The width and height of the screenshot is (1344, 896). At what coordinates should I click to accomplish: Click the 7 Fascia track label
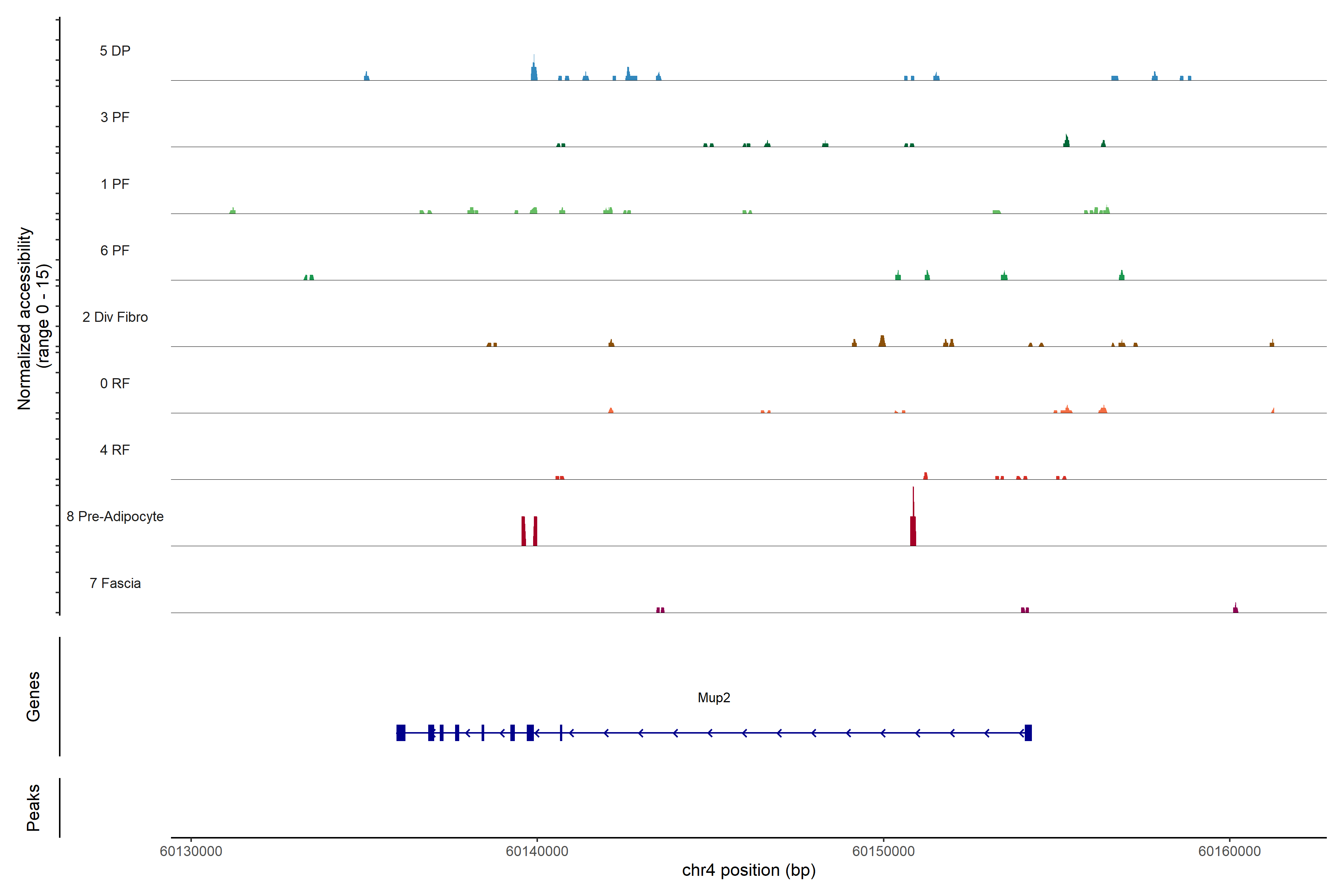[115, 583]
